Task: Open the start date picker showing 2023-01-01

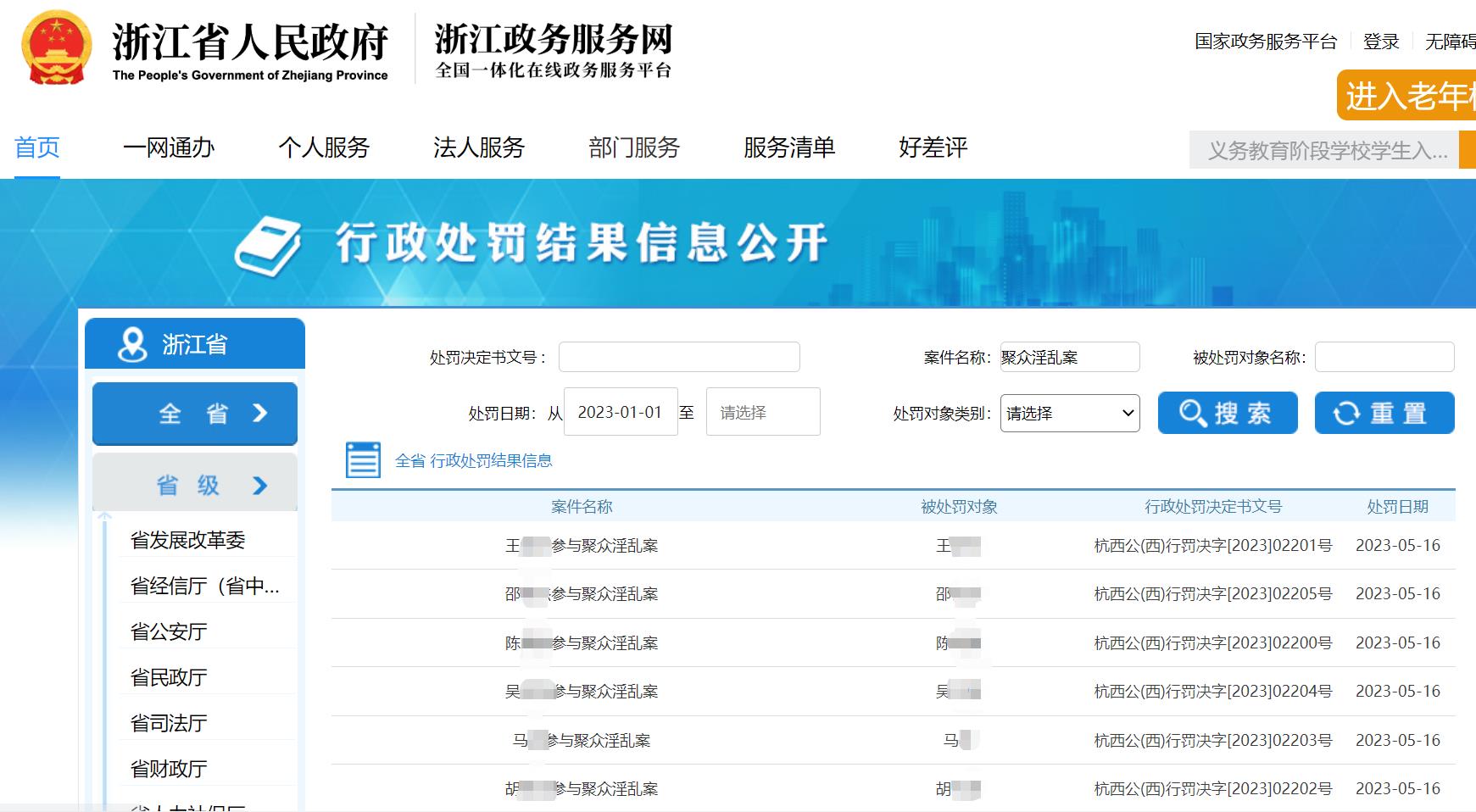Action: pyautogui.click(x=620, y=412)
